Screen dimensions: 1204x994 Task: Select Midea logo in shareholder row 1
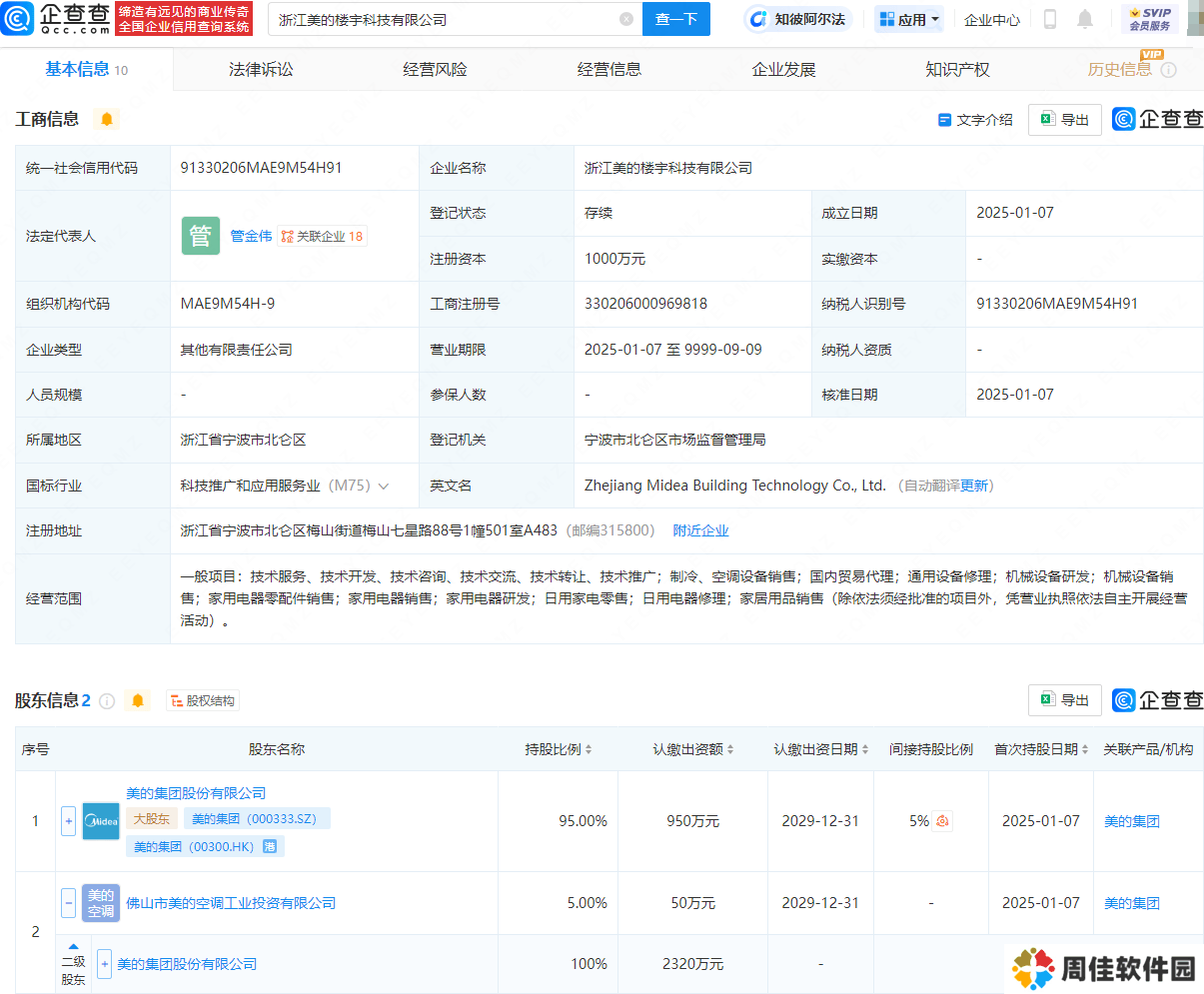101,821
